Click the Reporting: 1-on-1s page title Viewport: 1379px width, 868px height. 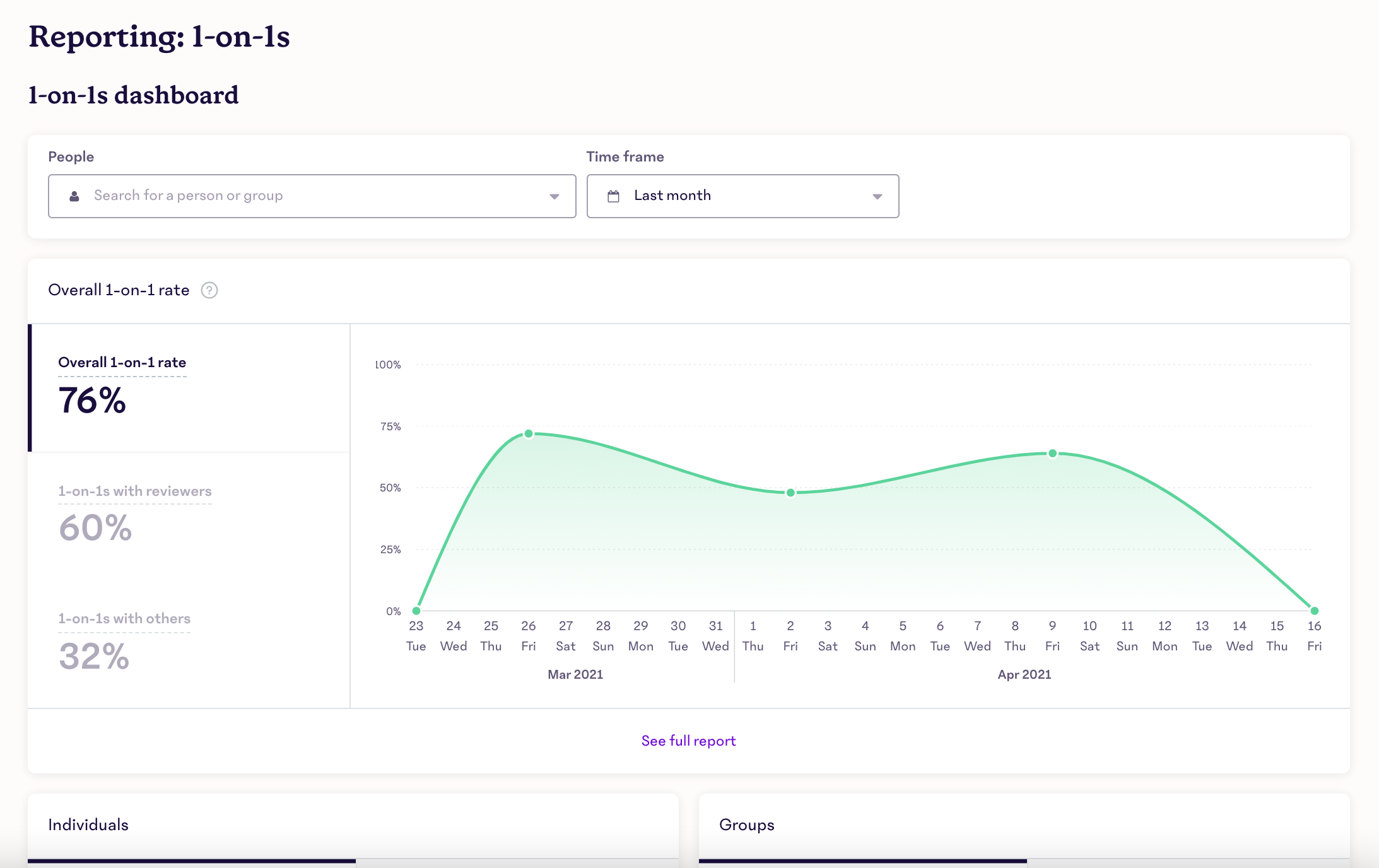coord(159,37)
